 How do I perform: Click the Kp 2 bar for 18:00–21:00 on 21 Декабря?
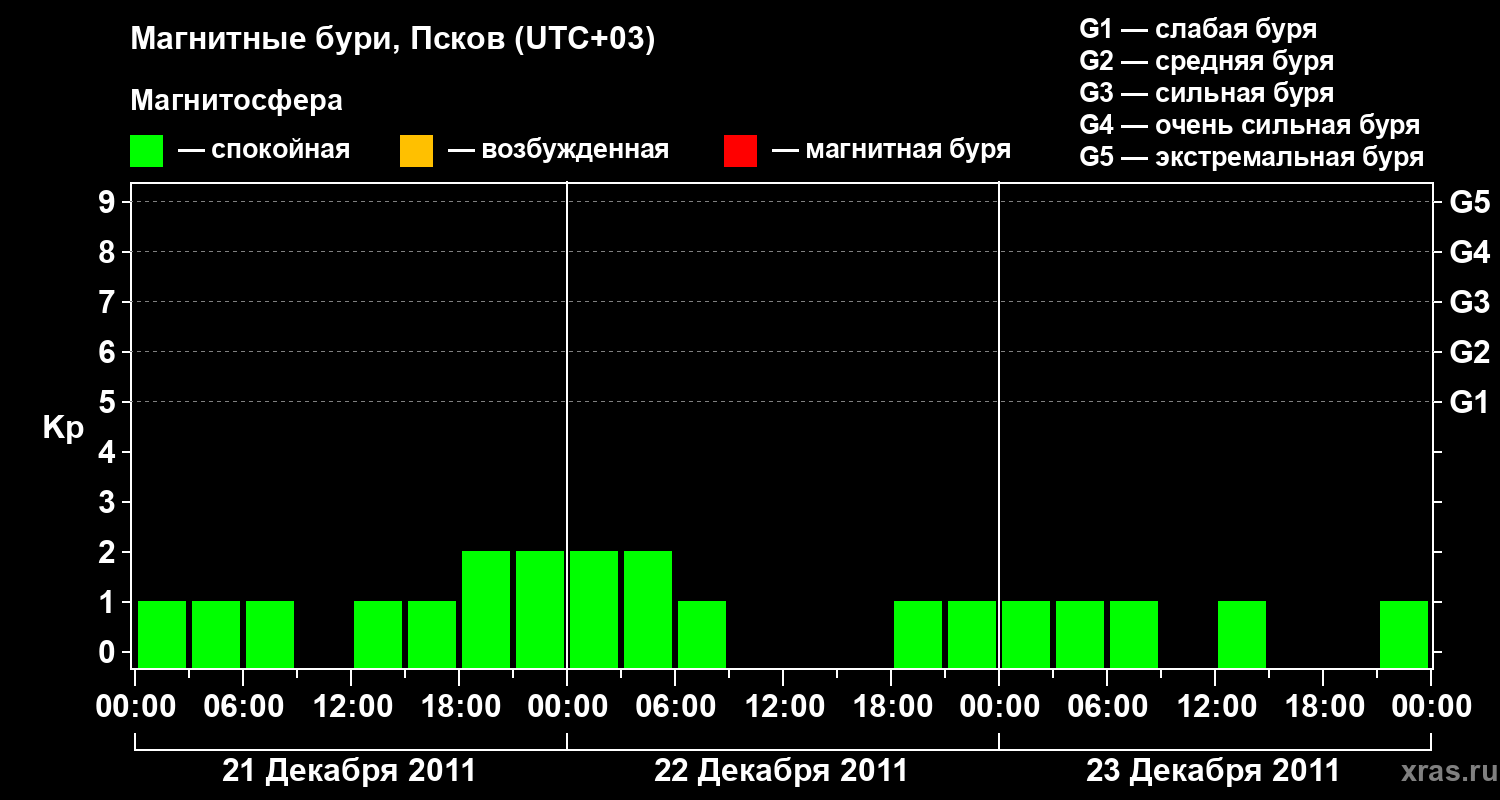(486, 609)
